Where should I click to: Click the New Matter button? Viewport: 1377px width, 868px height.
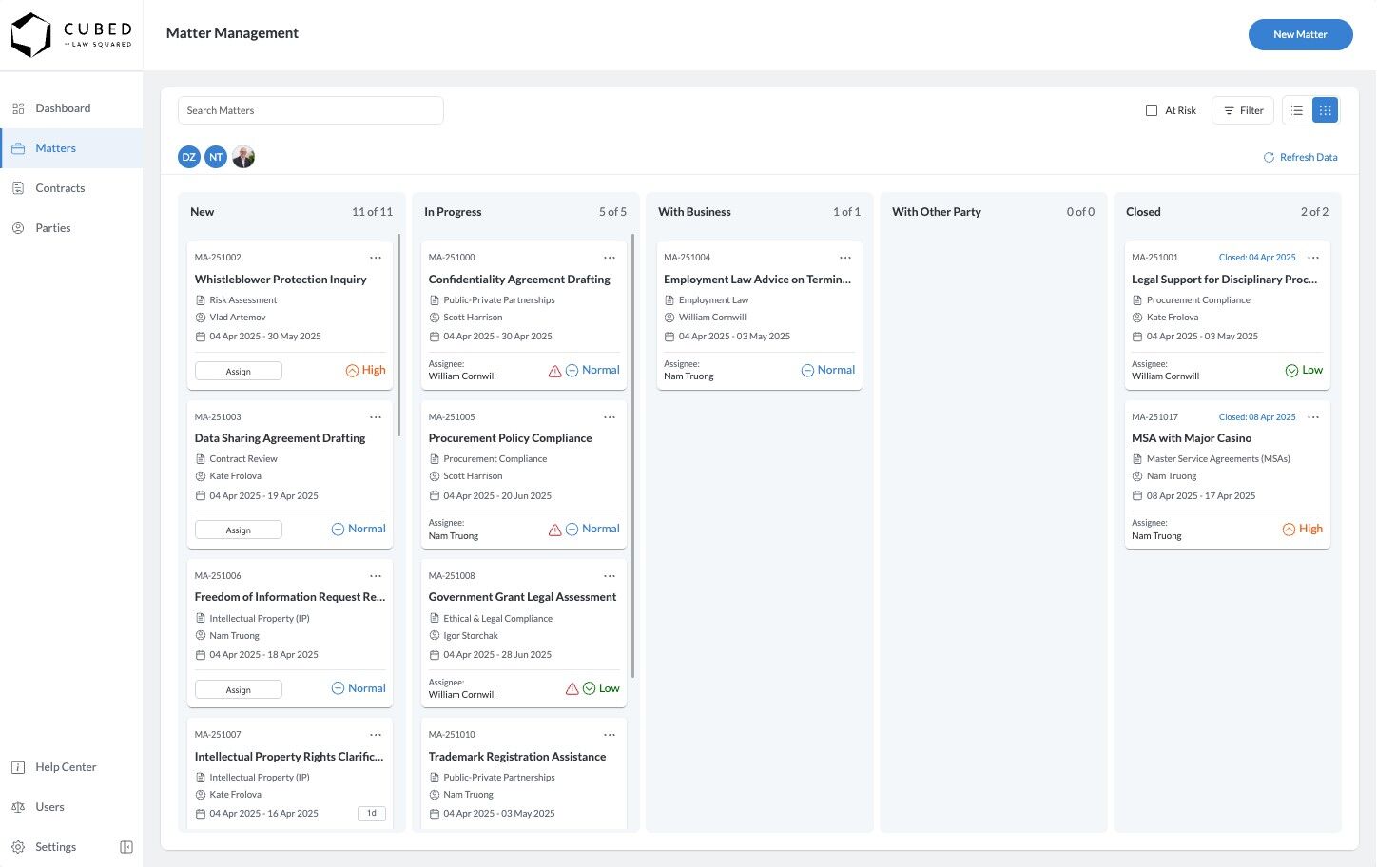pyautogui.click(x=1300, y=34)
